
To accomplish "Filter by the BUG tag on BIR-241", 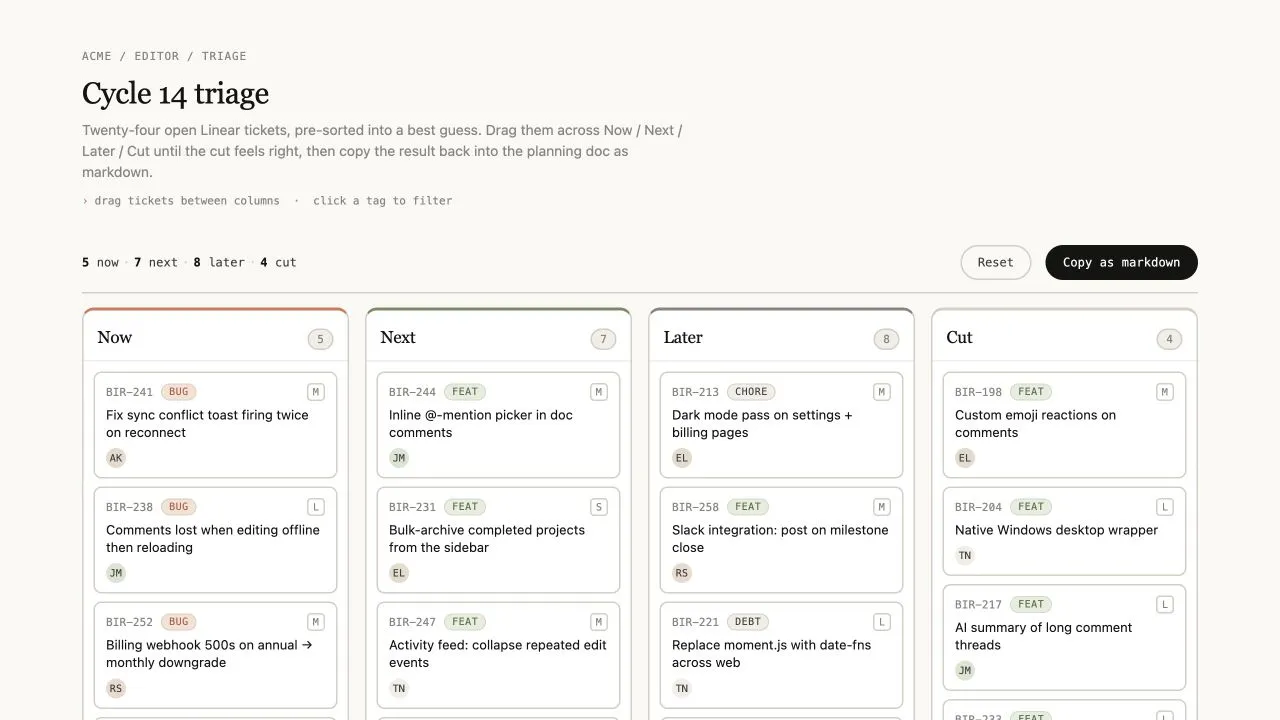I will click(x=178, y=392).
